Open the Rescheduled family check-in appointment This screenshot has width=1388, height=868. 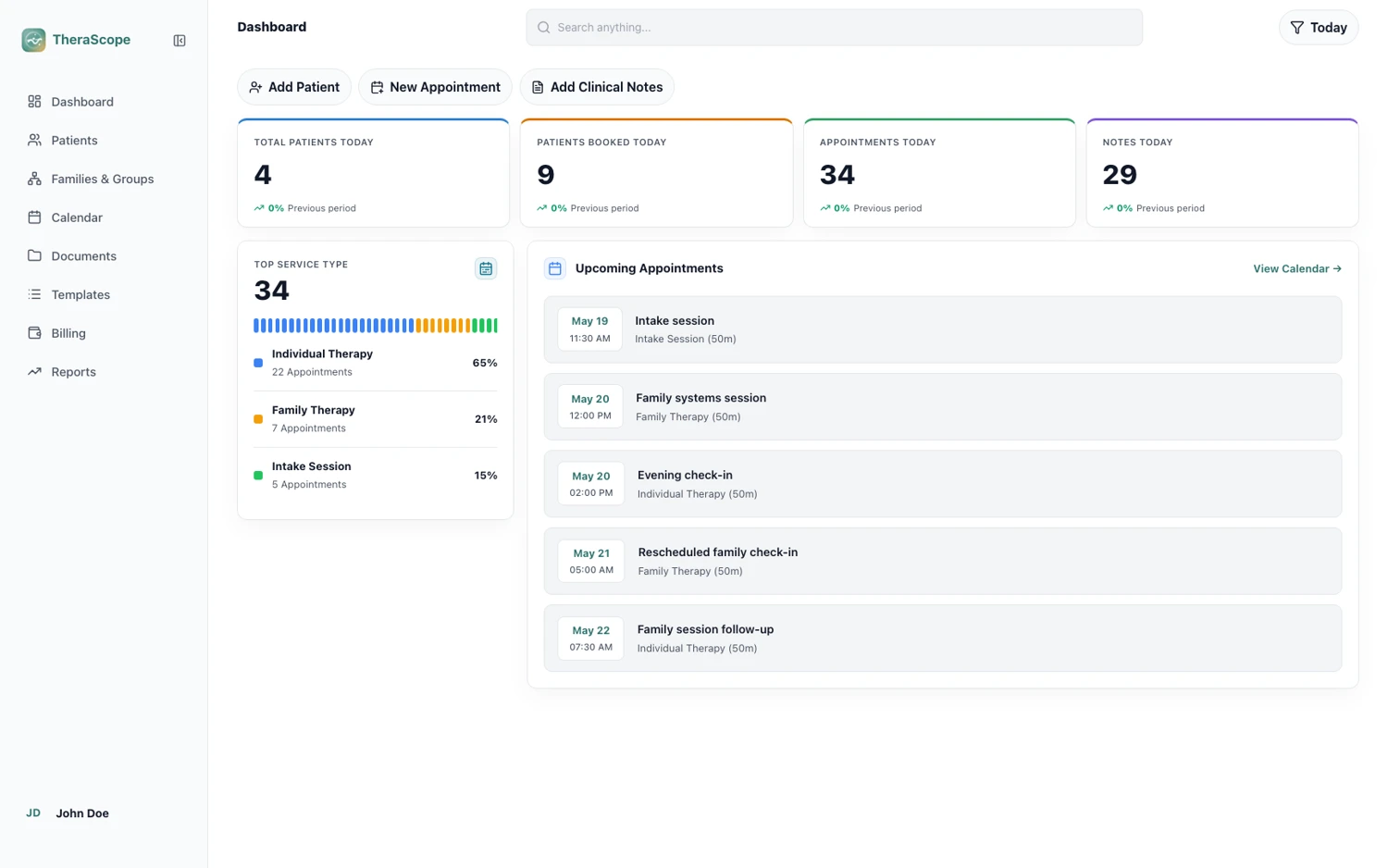coord(943,561)
